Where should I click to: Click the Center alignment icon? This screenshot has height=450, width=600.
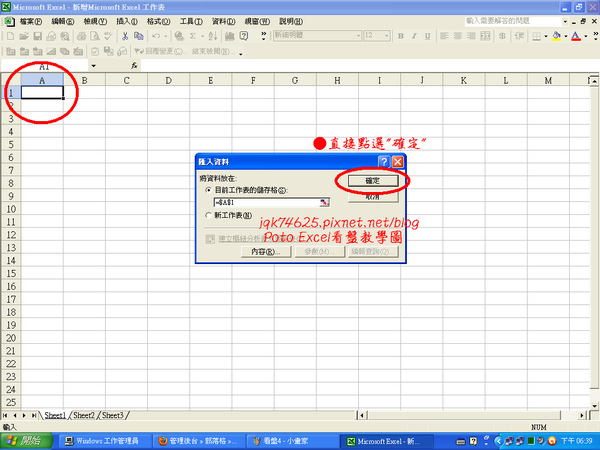[x=458, y=36]
